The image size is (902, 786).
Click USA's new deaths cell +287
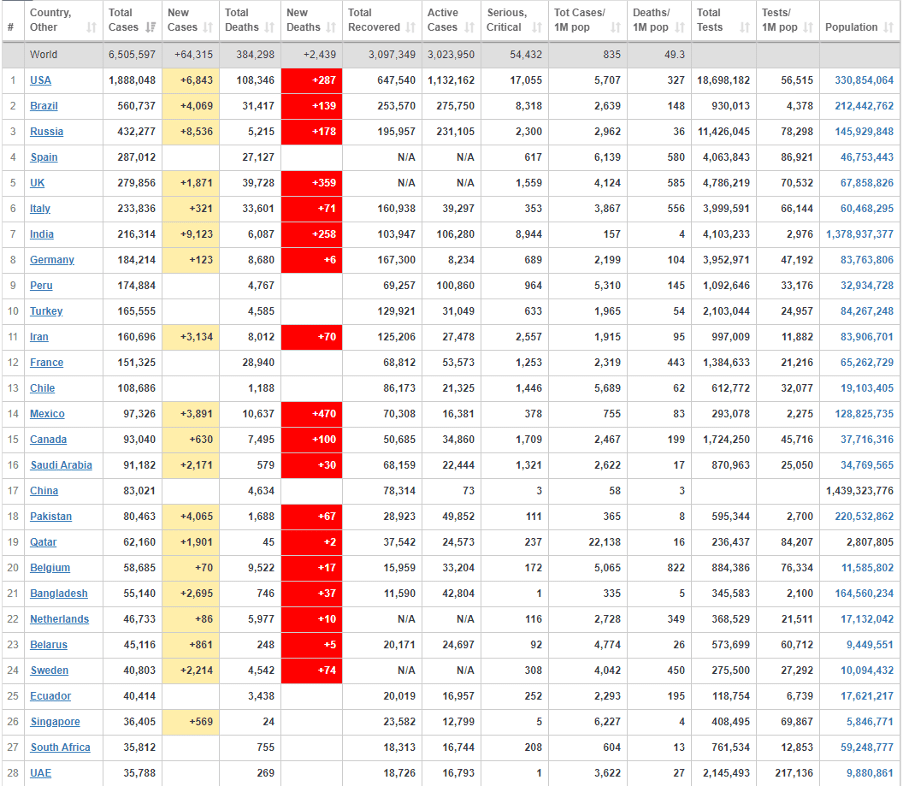pyautogui.click(x=311, y=81)
